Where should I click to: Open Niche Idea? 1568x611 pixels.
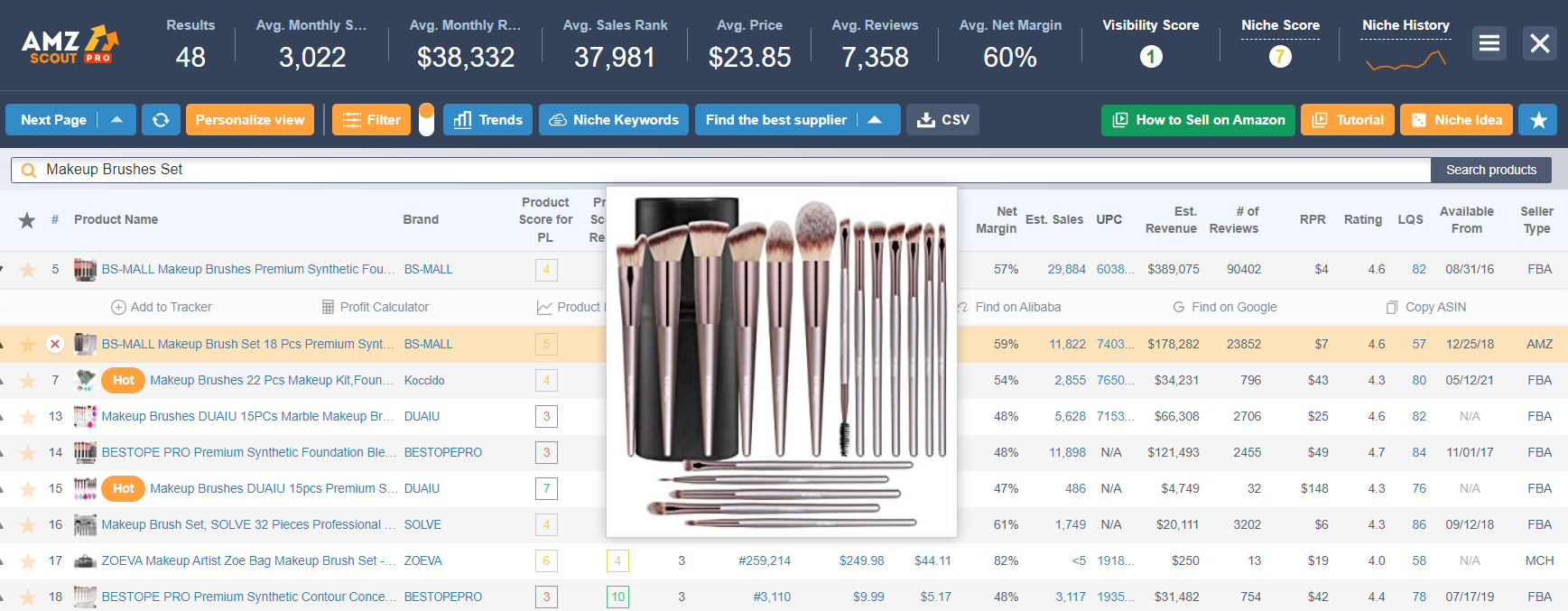[x=1457, y=119]
